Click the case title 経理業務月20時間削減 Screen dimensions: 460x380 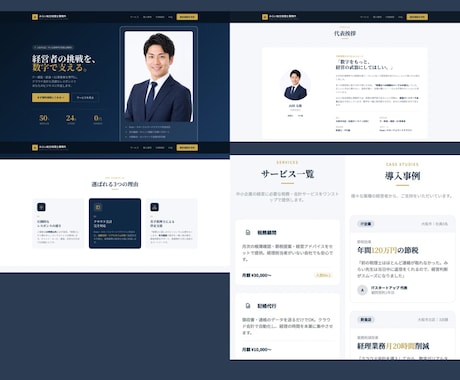pos(393,346)
